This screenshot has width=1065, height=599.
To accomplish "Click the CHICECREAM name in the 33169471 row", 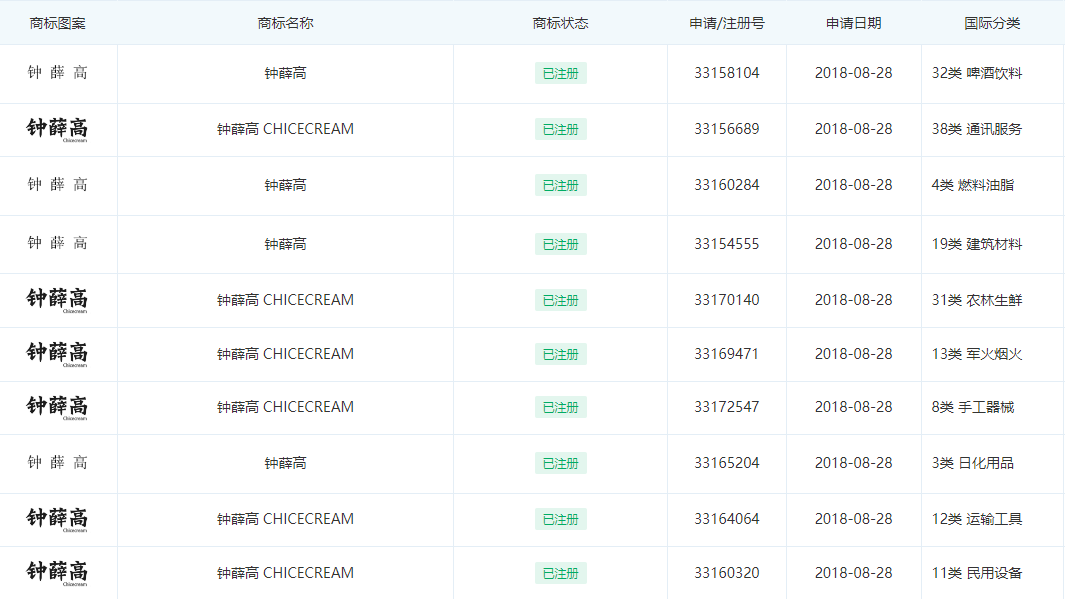I will (285, 354).
